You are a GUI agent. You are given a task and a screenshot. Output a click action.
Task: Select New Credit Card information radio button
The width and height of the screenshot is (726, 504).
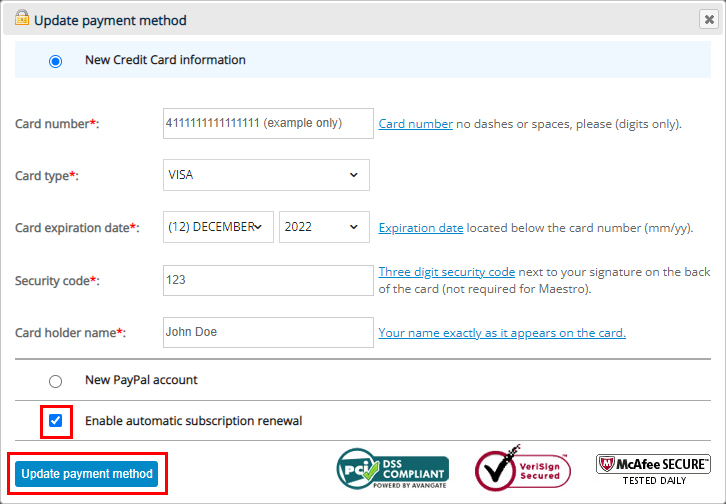56,61
